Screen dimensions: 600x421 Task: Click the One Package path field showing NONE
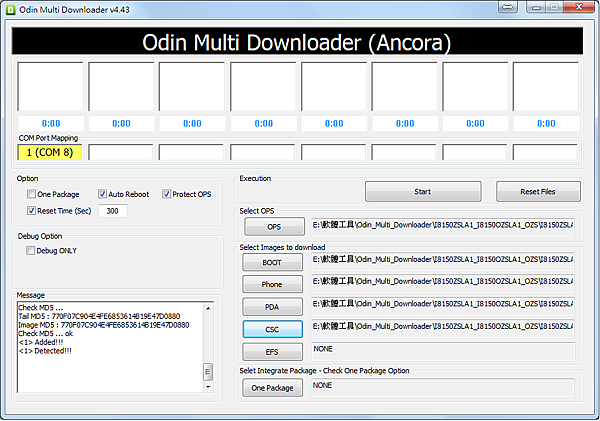click(443, 387)
